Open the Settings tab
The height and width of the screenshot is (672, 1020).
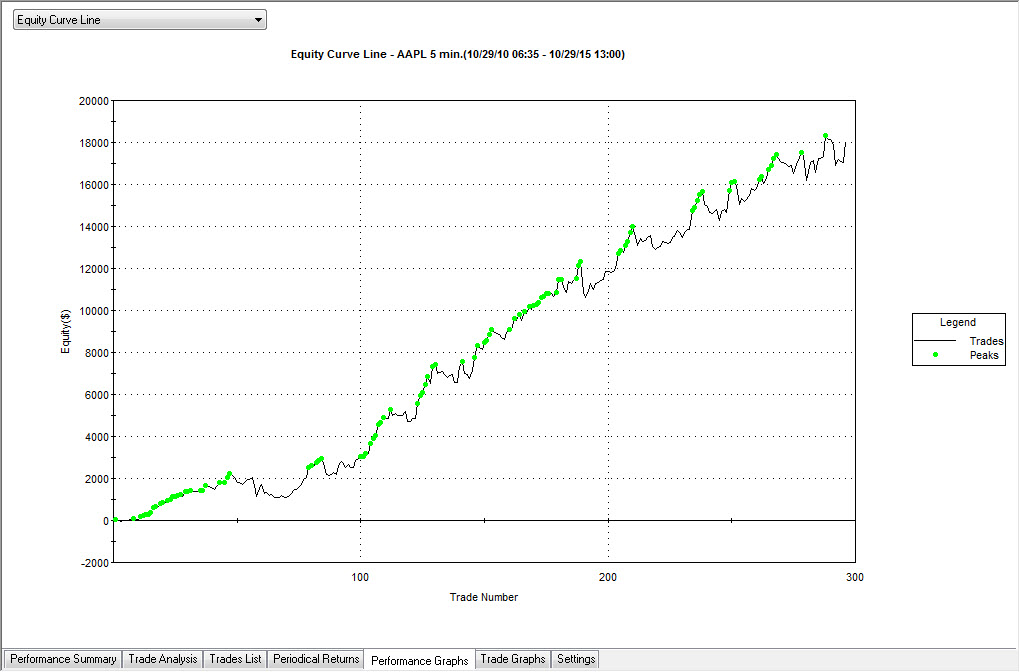(576, 659)
